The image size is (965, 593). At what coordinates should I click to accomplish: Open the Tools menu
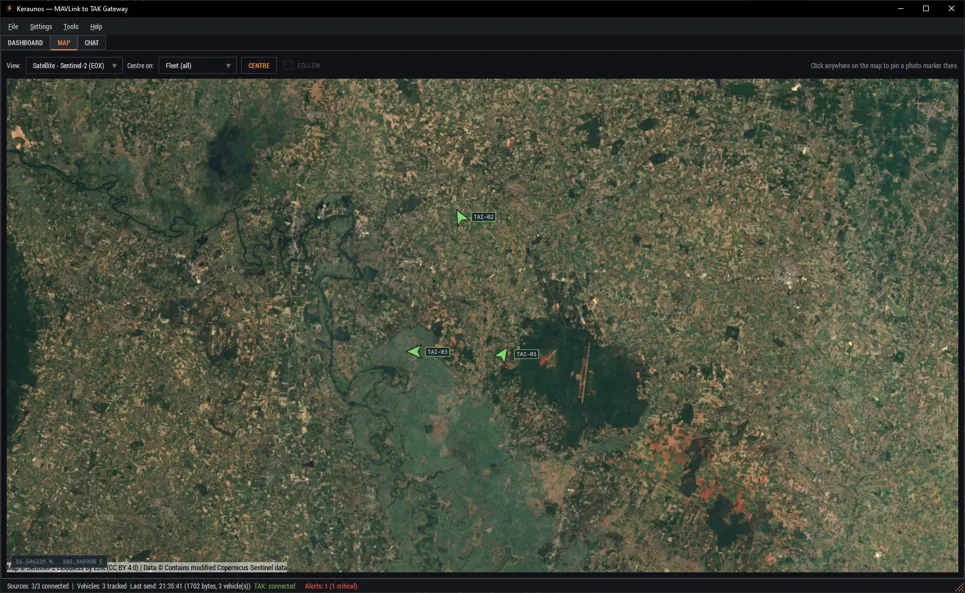tap(71, 26)
